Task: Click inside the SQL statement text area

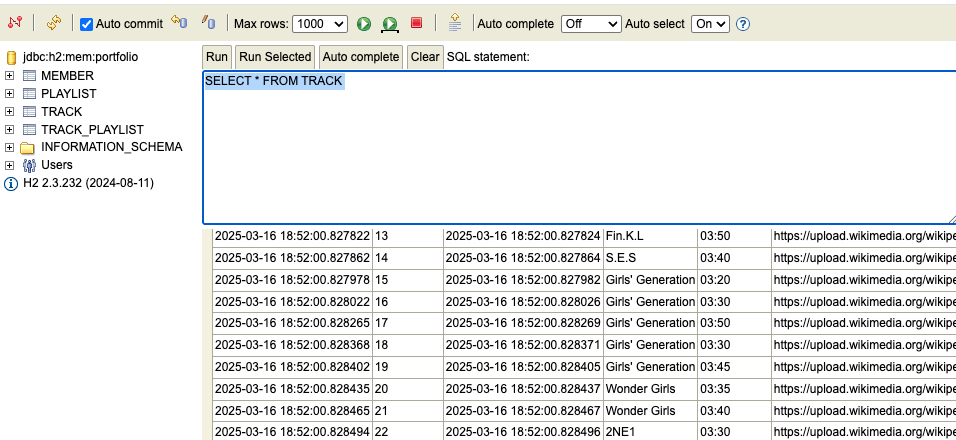Action: pyautogui.click(x=579, y=147)
